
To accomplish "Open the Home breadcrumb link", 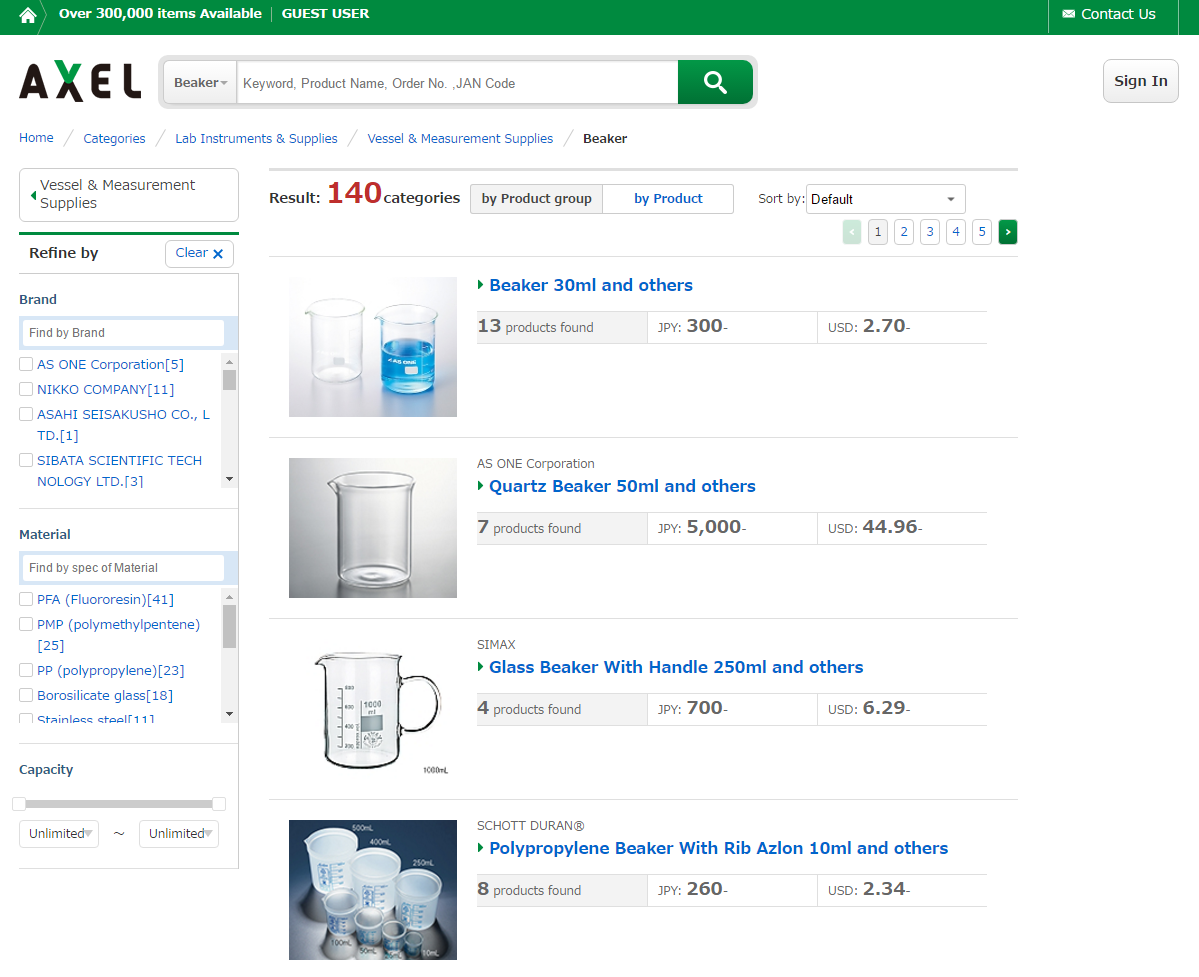I will pos(36,138).
